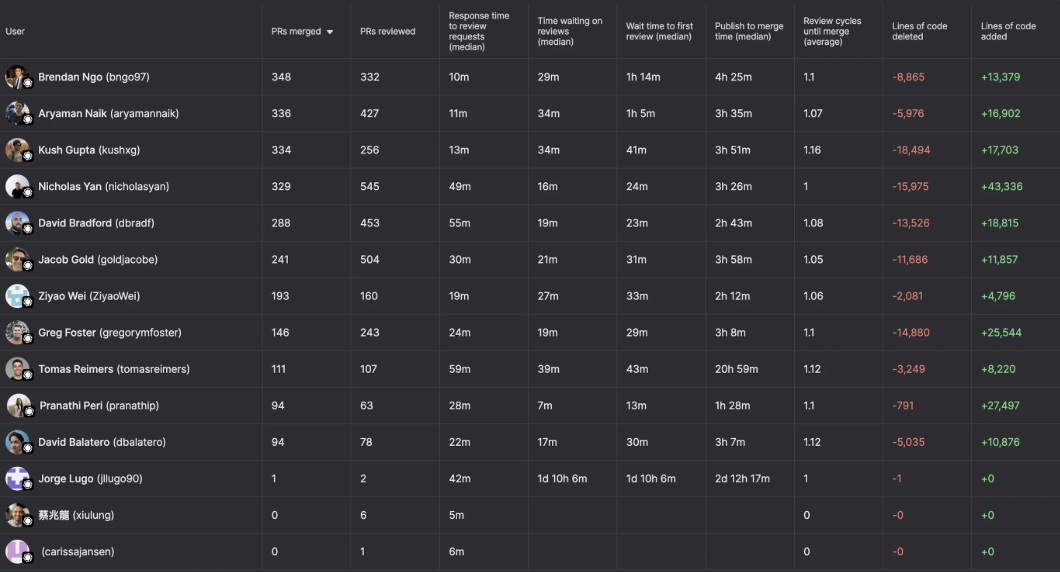Image resolution: width=1060 pixels, height=572 pixels.
Task: Open Kush Gupta's avatar picture
Action: pos(17,150)
